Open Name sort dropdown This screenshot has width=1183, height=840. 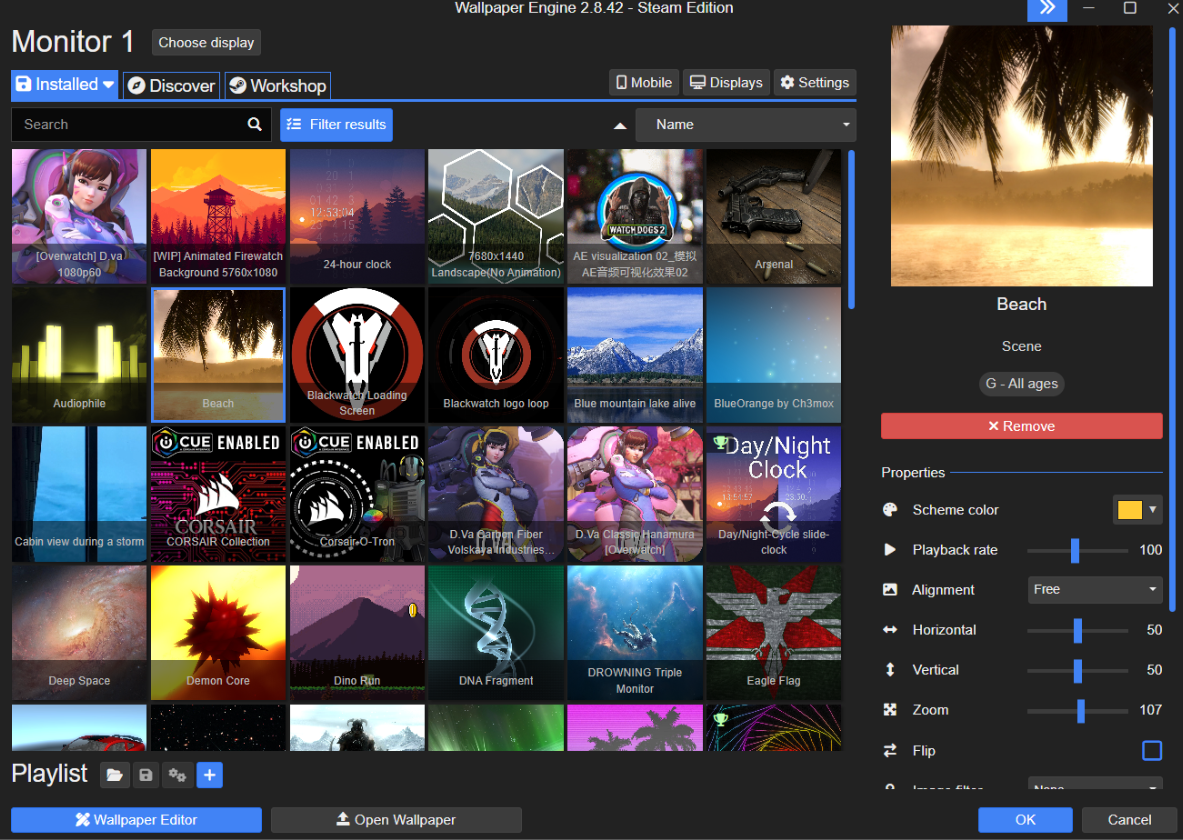(745, 125)
